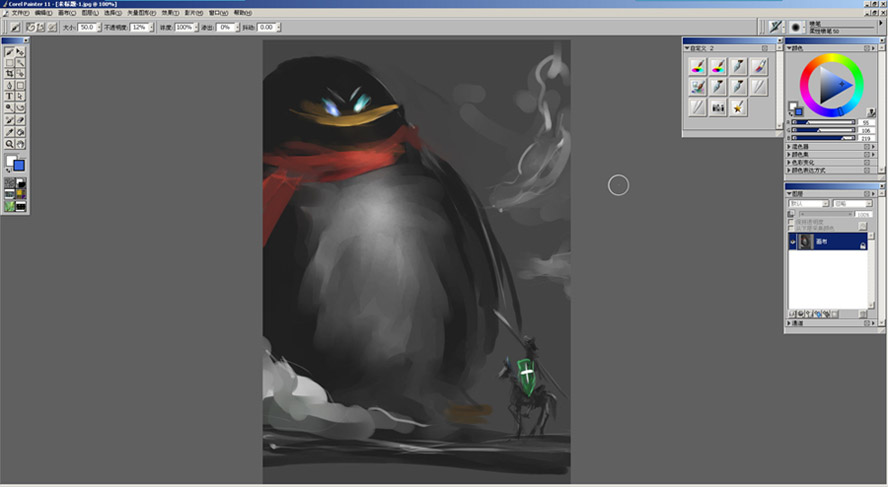The image size is (888, 487).
Task: Click the star brush in custom palette
Action: click(738, 107)
